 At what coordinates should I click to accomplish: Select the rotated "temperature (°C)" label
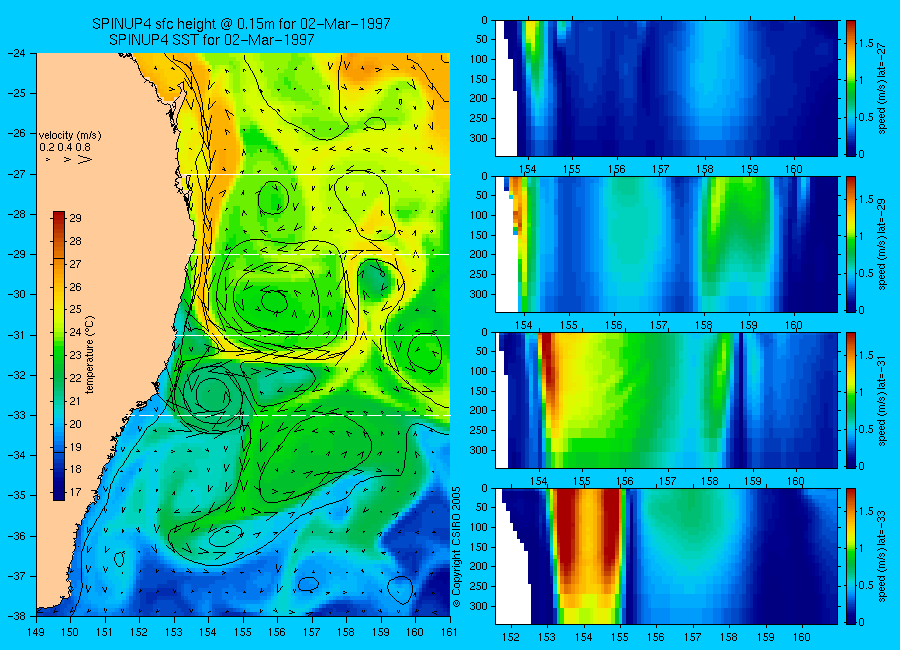(89, 355)
